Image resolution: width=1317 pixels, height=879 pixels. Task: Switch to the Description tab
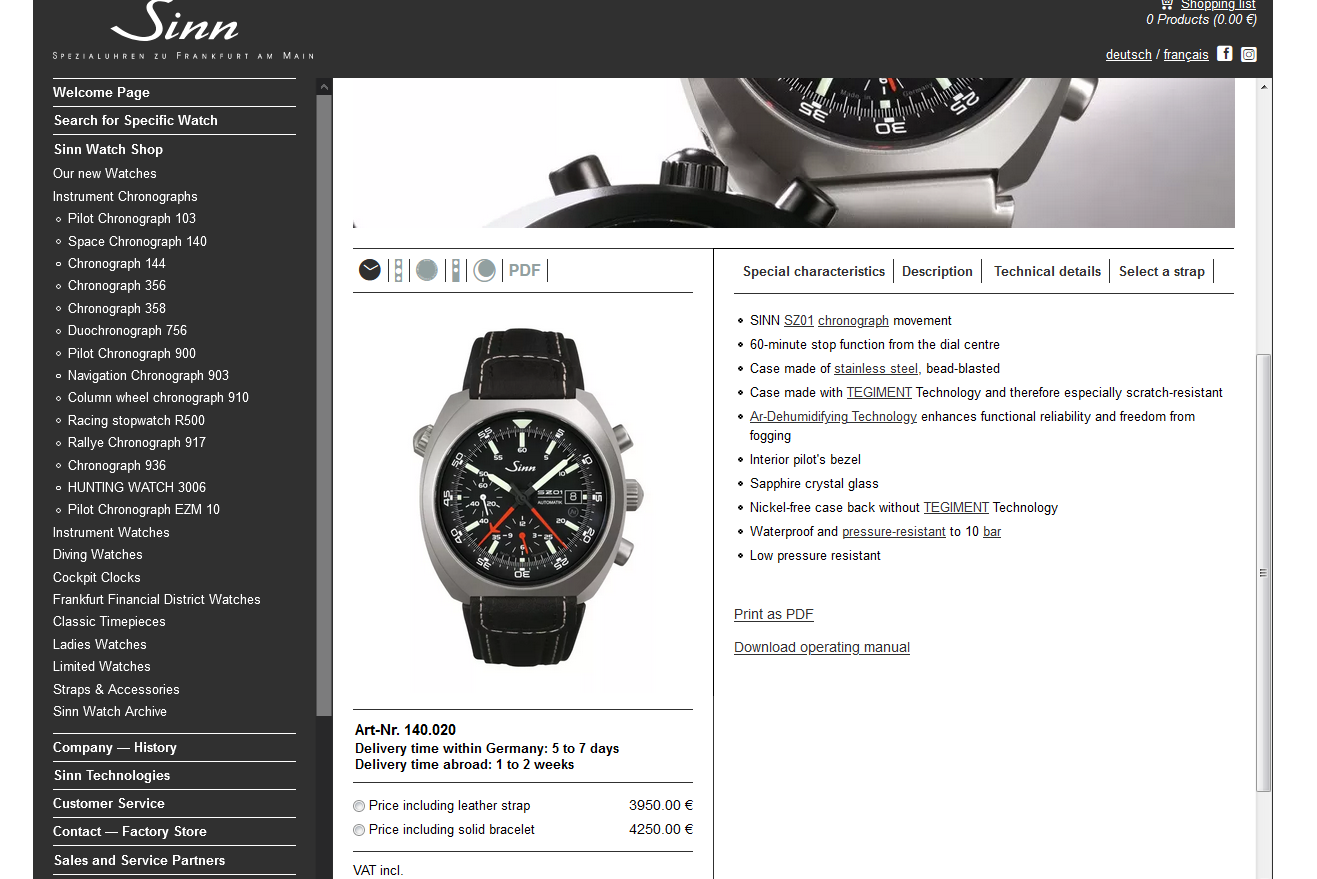point(937,271)
